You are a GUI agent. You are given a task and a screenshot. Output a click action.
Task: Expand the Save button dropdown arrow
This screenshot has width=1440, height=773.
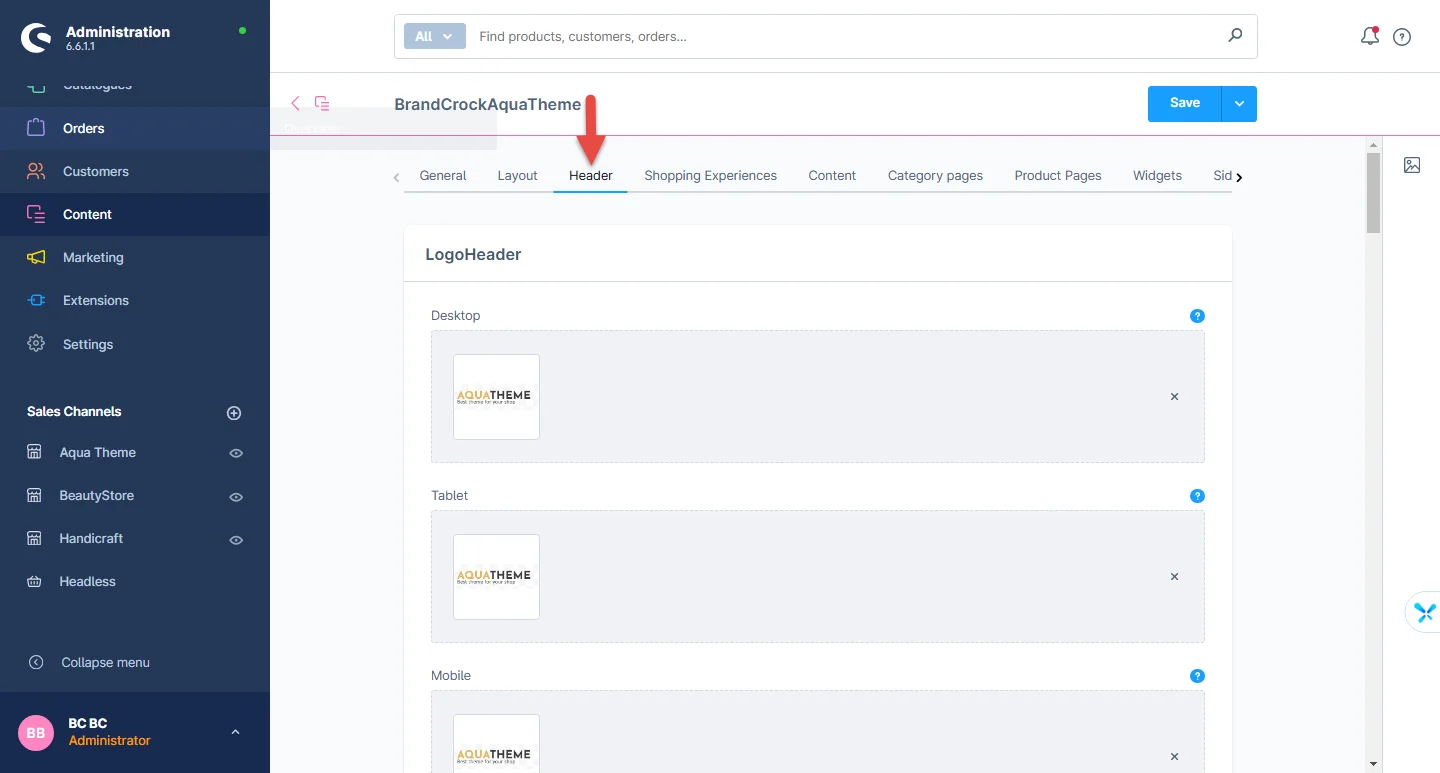(1239, 103)
